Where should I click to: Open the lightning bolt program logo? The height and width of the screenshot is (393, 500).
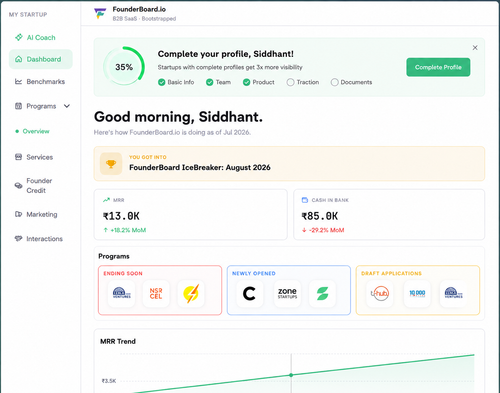point(191,293)
